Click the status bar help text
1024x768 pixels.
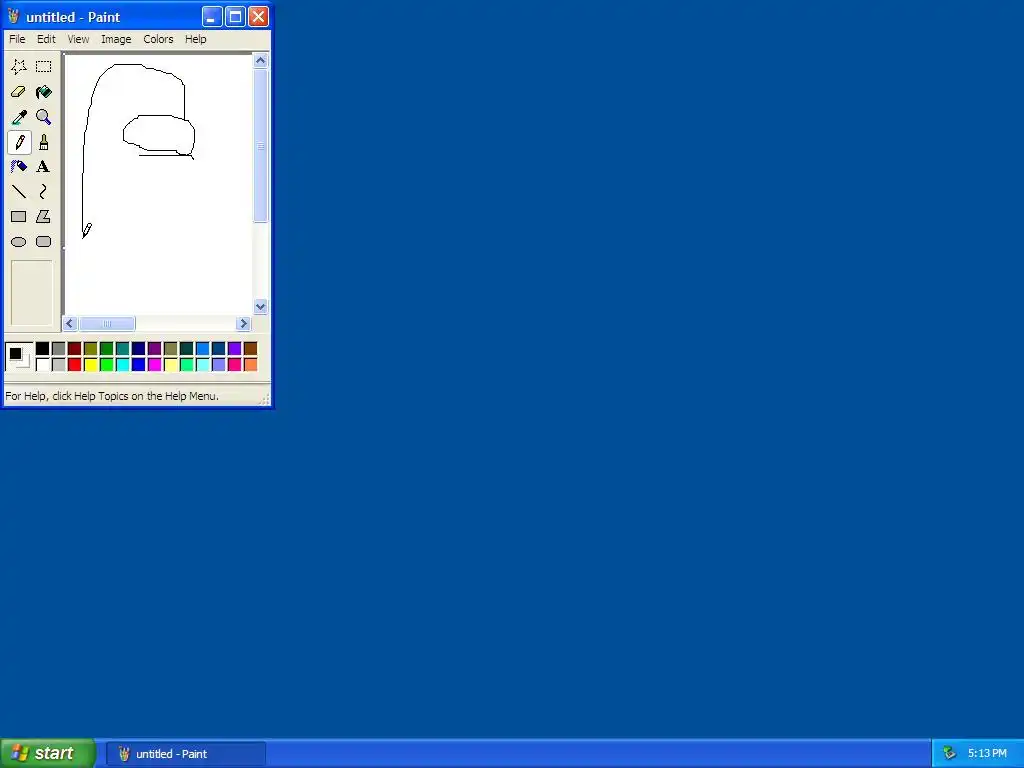[112, 396]
